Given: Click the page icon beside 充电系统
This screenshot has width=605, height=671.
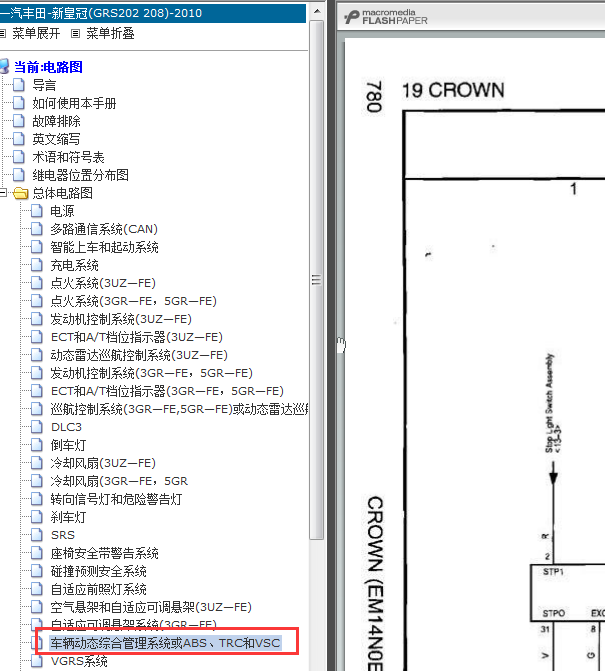Looking at the screenshot, I should 37,265.
